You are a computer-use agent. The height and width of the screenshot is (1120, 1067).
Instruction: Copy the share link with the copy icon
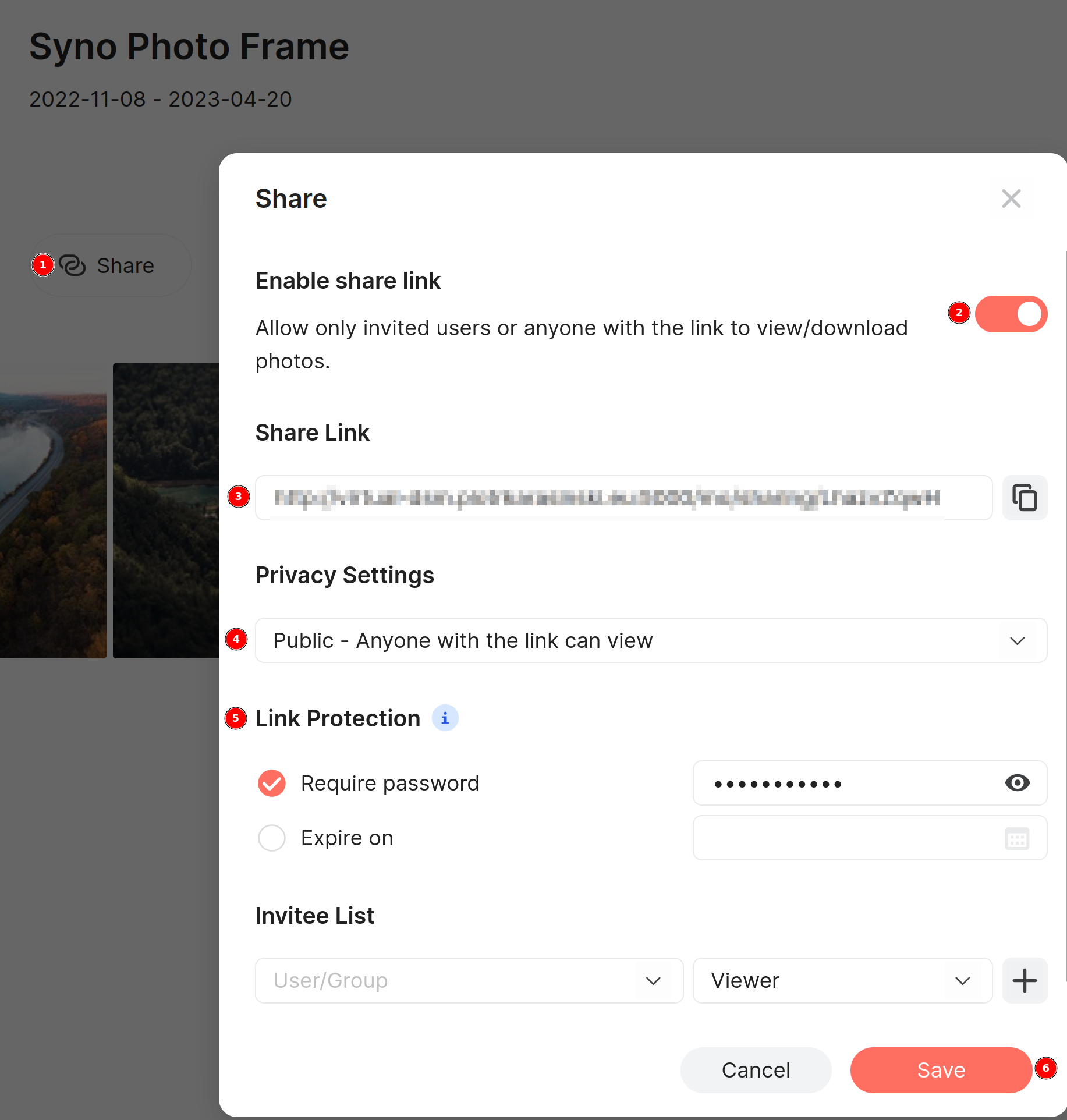point(1025,498)
